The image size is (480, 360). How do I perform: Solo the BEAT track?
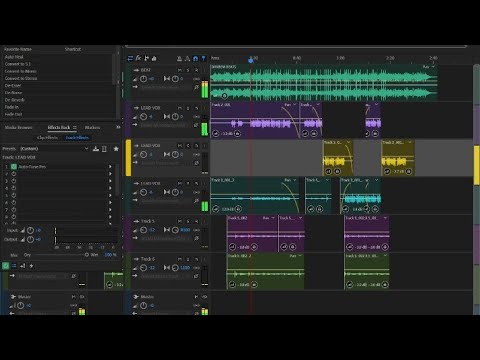click(188, 70)
